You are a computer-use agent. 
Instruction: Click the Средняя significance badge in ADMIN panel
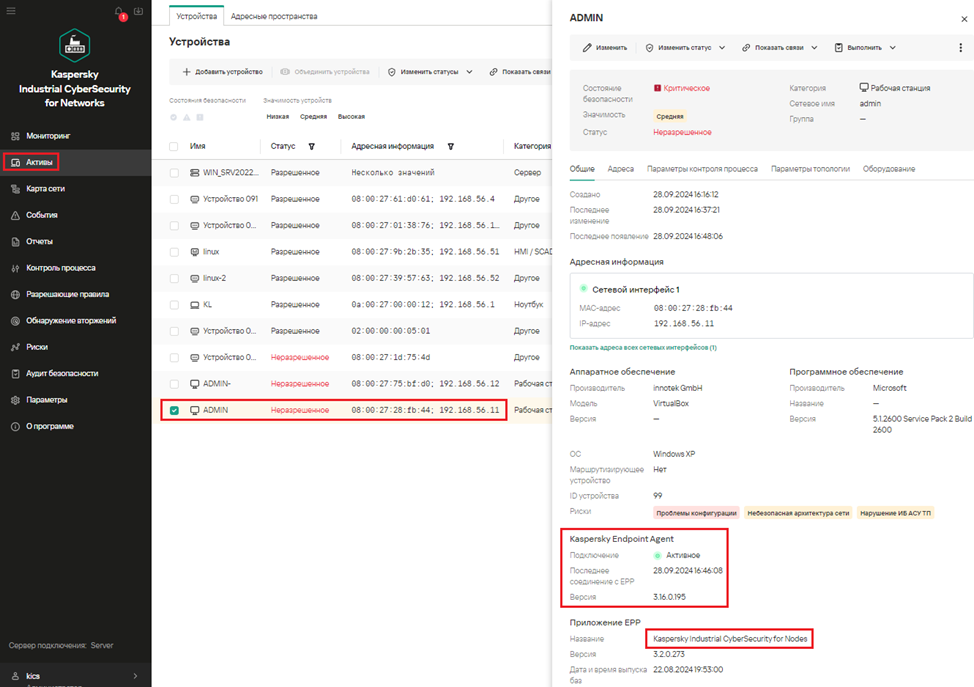[x=670, y=116]
